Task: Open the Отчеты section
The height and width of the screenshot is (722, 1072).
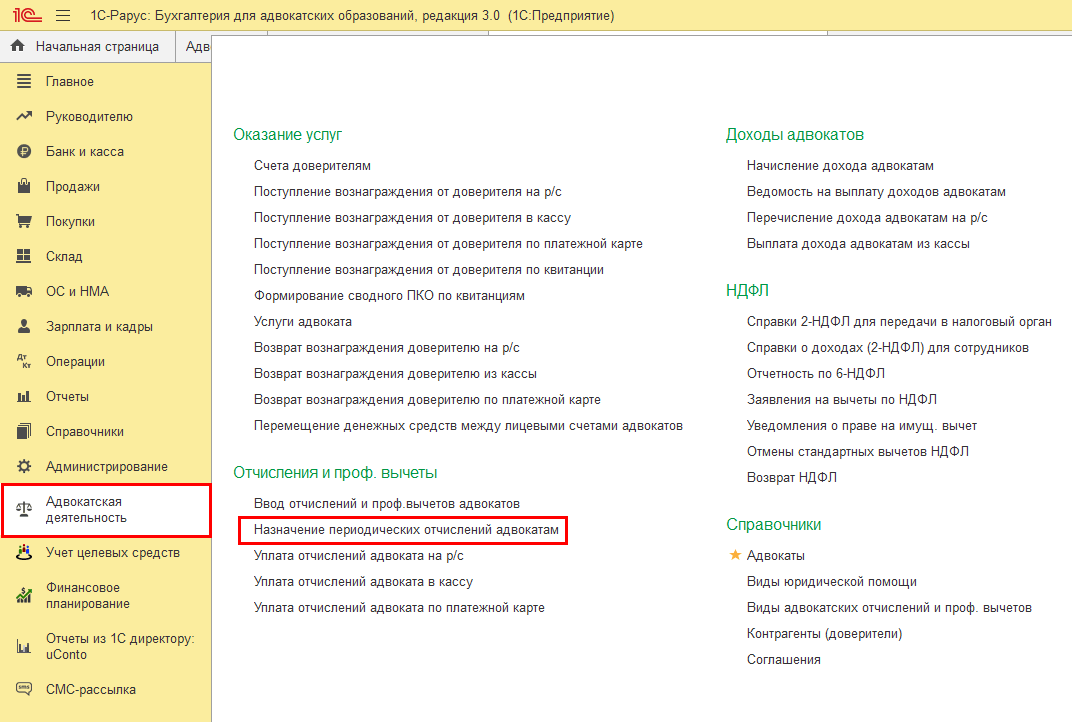Action: tap(67, 397)
